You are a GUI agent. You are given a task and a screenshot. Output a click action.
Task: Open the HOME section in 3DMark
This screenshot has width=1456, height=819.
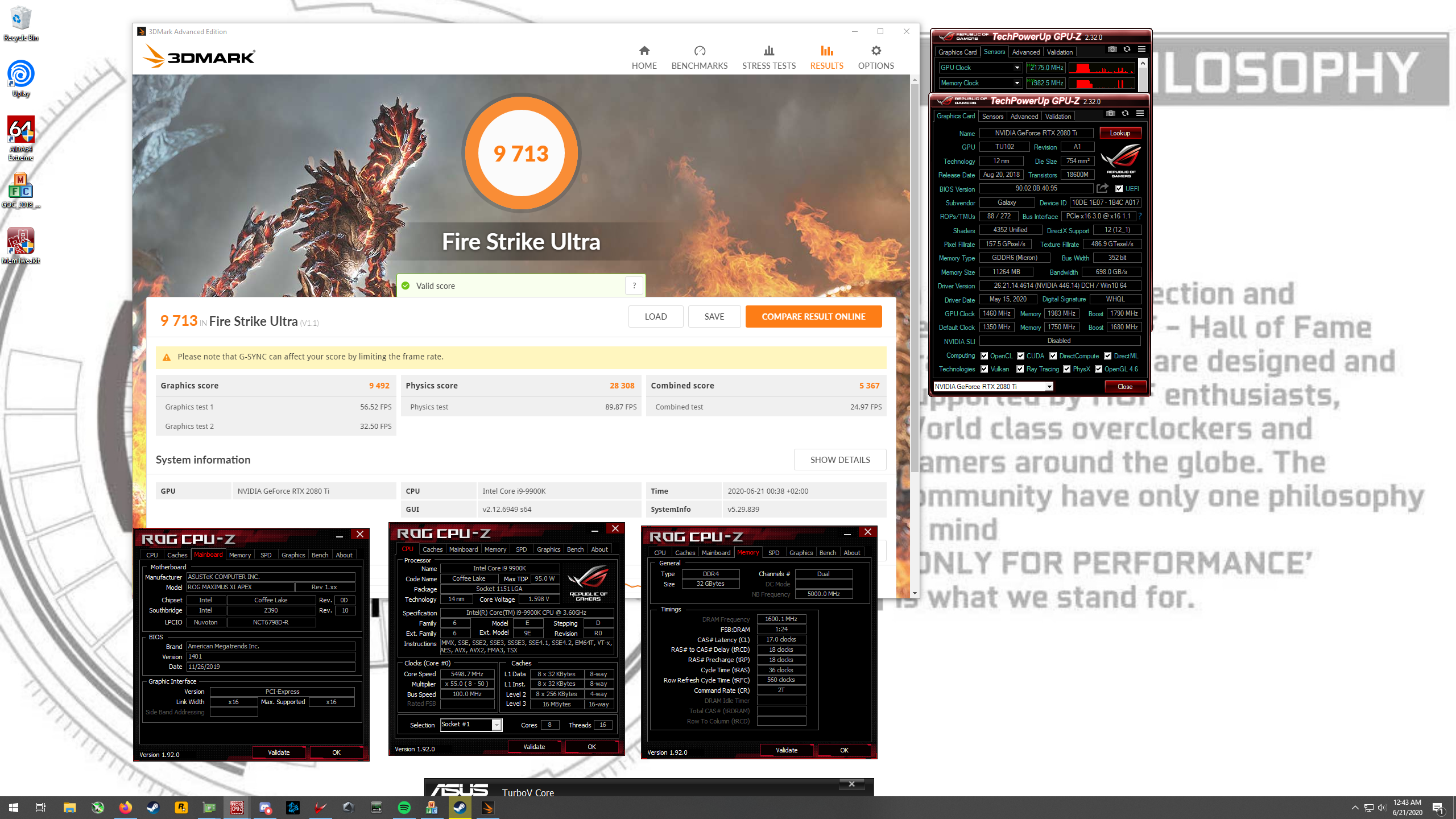[644, 58]
